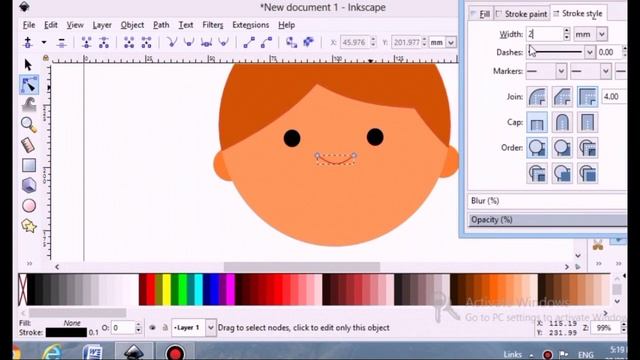Open the Dashes pattern dropdown
Viewport: 640px width, 360px height.
coord(589,52)
